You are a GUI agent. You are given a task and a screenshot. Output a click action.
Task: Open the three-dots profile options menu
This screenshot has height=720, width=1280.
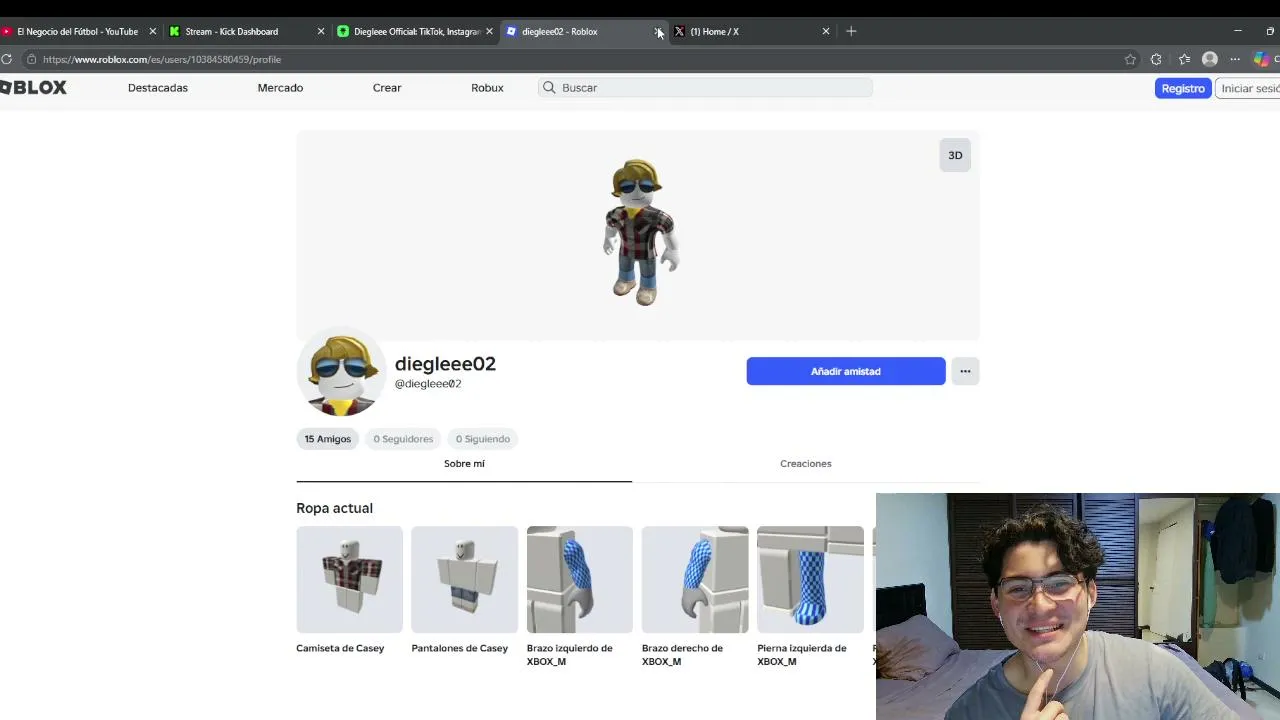965,371
